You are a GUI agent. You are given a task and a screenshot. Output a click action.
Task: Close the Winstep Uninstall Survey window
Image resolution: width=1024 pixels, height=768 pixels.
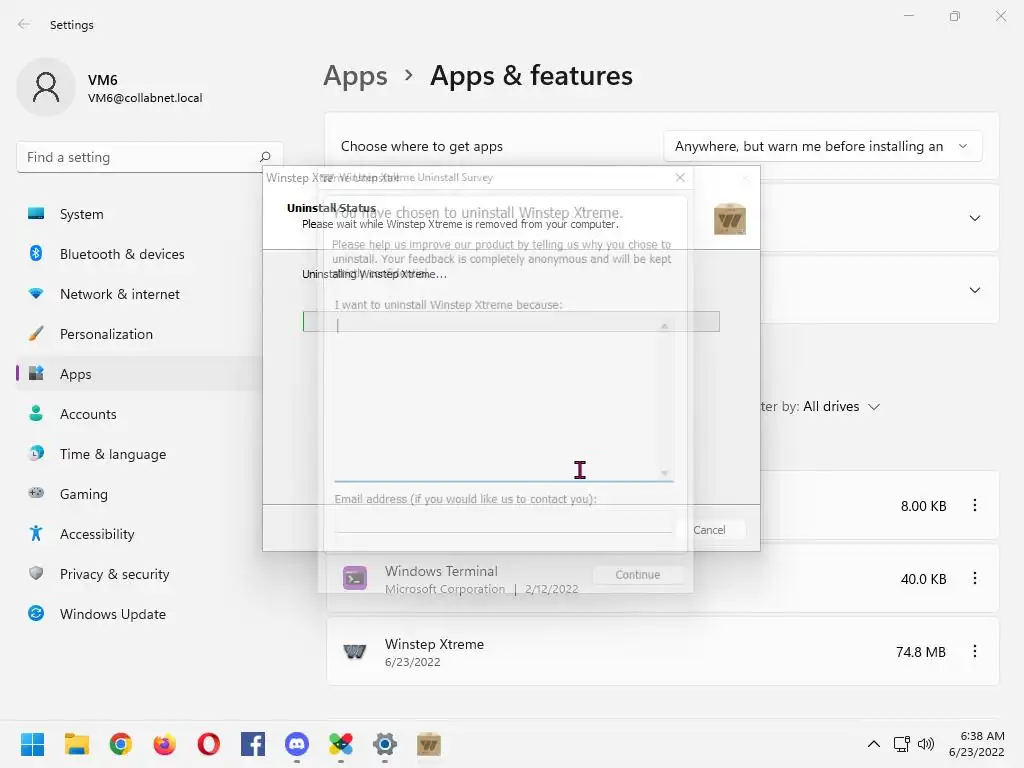tap(680, 178)
